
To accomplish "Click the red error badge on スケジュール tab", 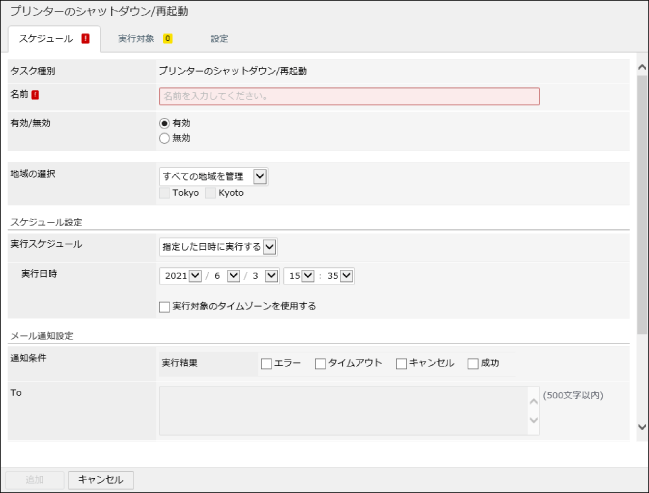I will 86,39.
